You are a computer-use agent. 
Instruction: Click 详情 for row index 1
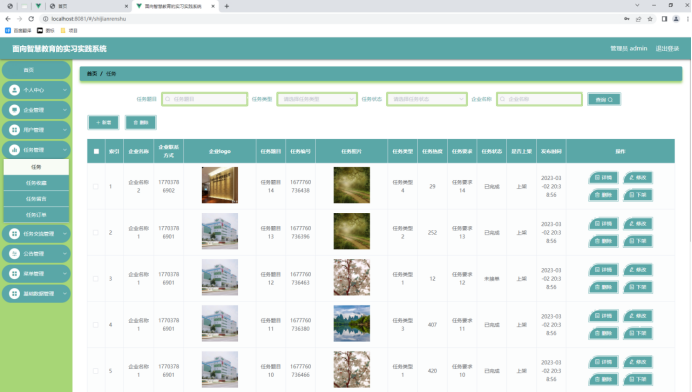coord(603,177)
